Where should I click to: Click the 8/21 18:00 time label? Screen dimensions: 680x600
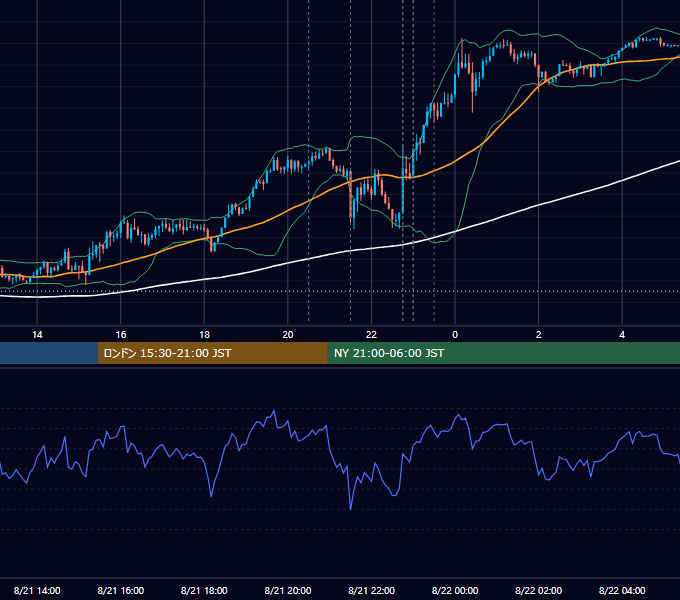click(x=204, y=590)
